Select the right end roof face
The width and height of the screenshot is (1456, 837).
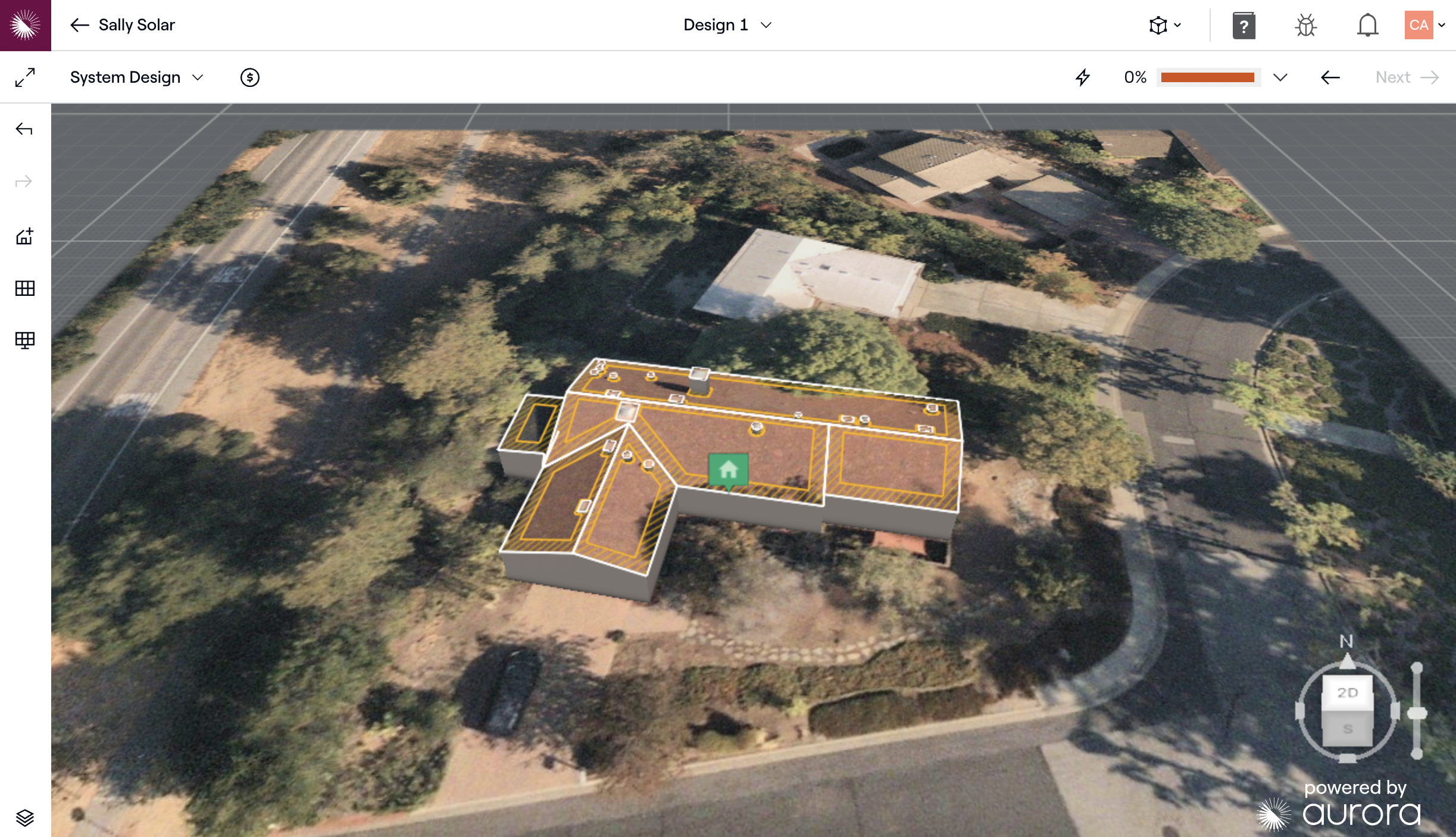click(x=893, y=467)
